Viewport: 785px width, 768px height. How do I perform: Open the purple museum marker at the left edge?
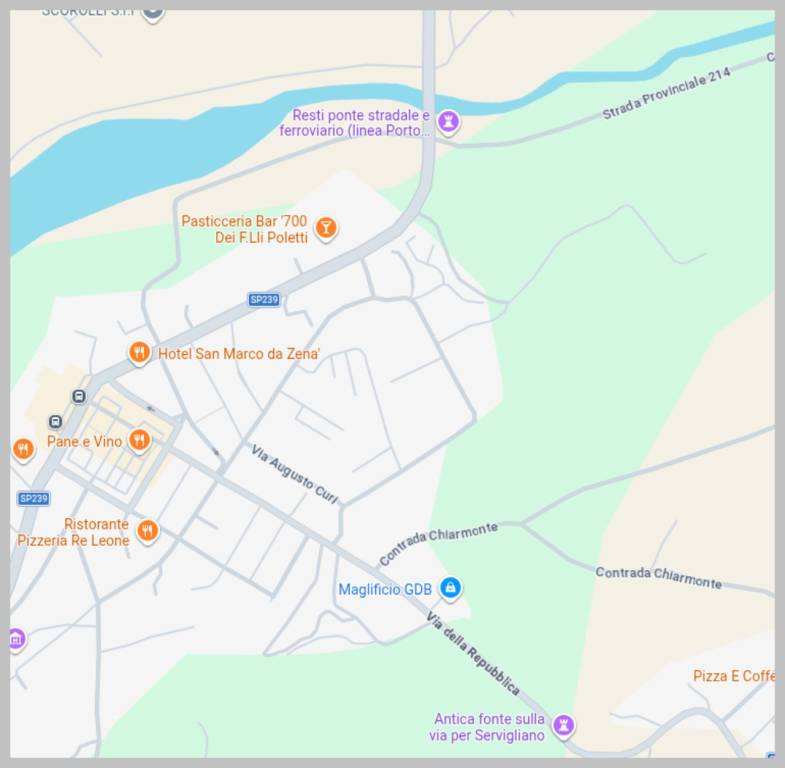[x=17, y=639]
